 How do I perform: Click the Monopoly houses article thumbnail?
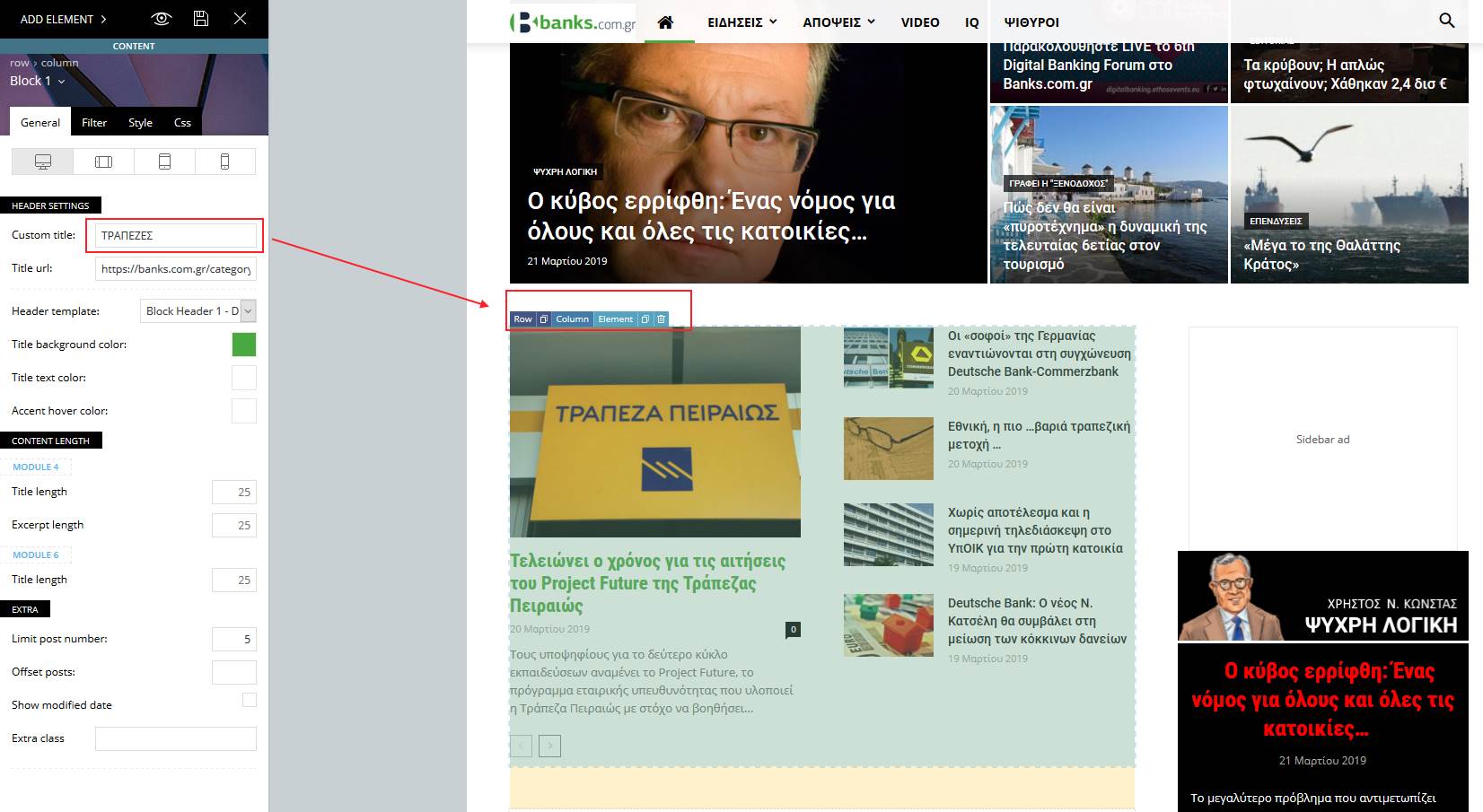point(889,624)
